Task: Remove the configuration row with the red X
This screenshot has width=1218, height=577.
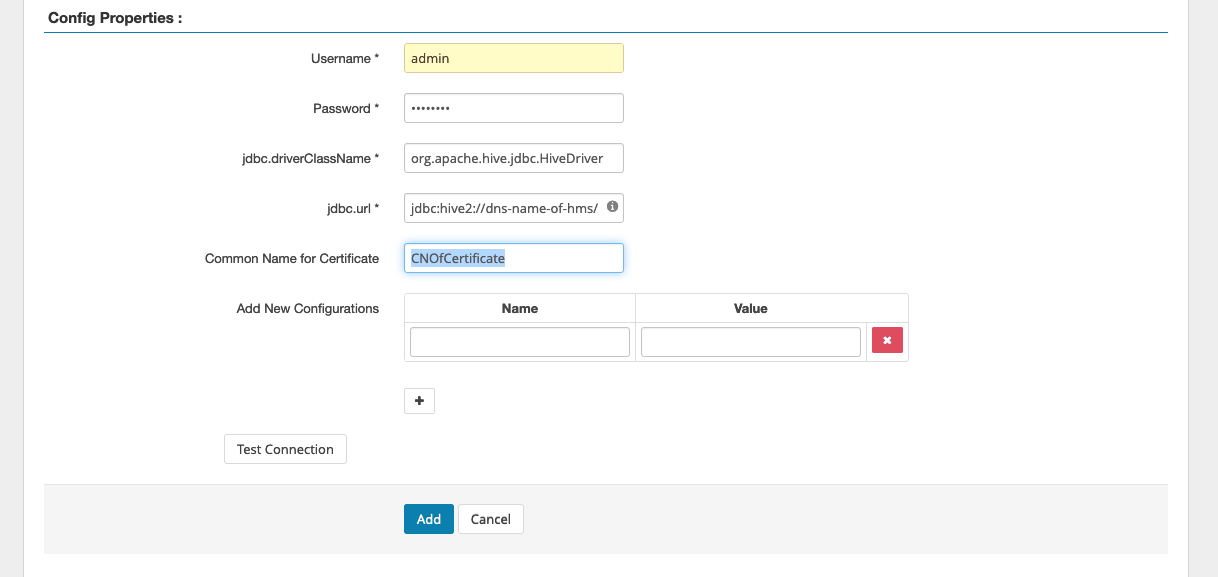Action: click(x=887, y=340)
